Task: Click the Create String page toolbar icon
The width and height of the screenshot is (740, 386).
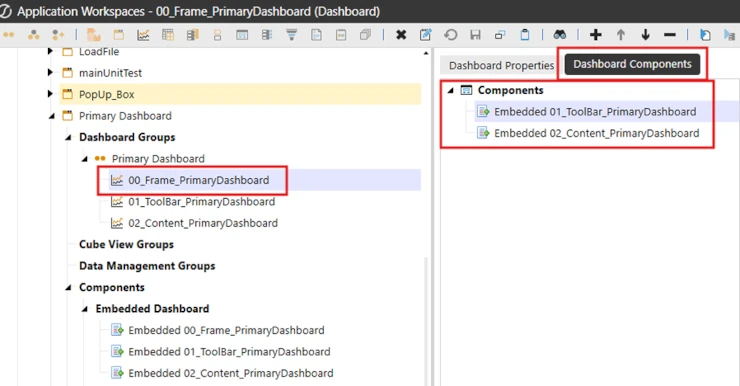Action: click(341, 35)
